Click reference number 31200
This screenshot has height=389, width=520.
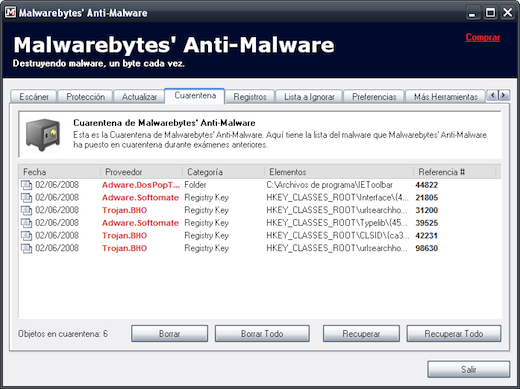pyautogui.click(x=427, y=210)
